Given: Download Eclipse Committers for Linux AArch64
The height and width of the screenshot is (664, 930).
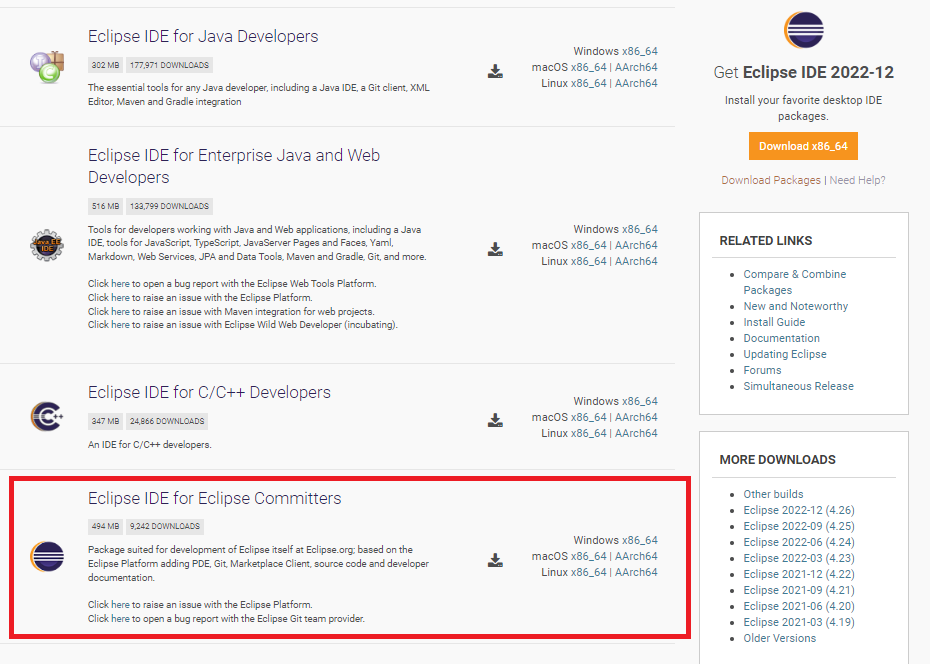Looking at the screenshot, I should (636, 572).
